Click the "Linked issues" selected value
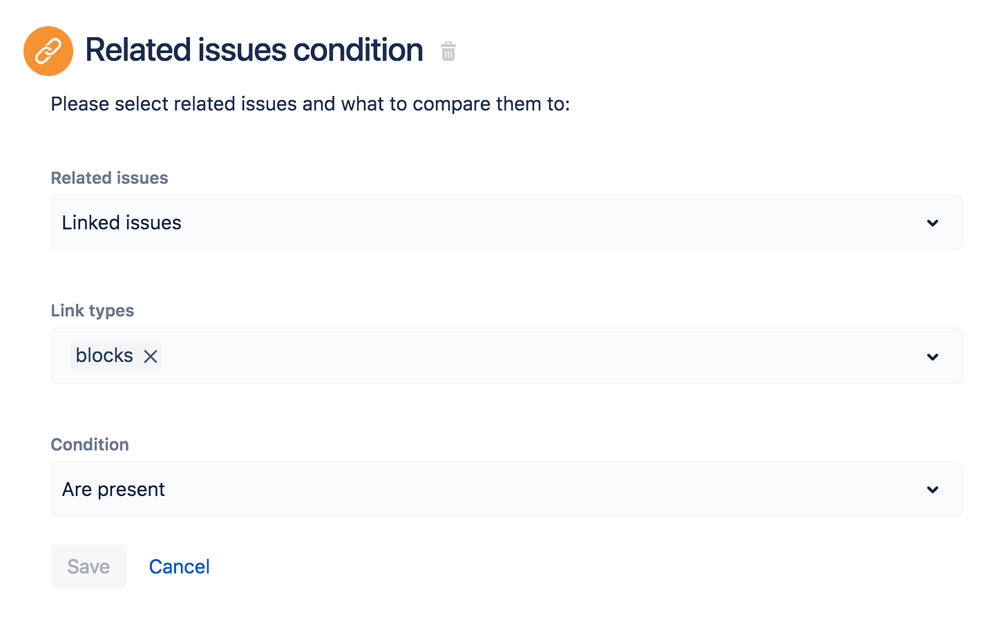Screen dimensions: 999x619 (x=122, y=223)
